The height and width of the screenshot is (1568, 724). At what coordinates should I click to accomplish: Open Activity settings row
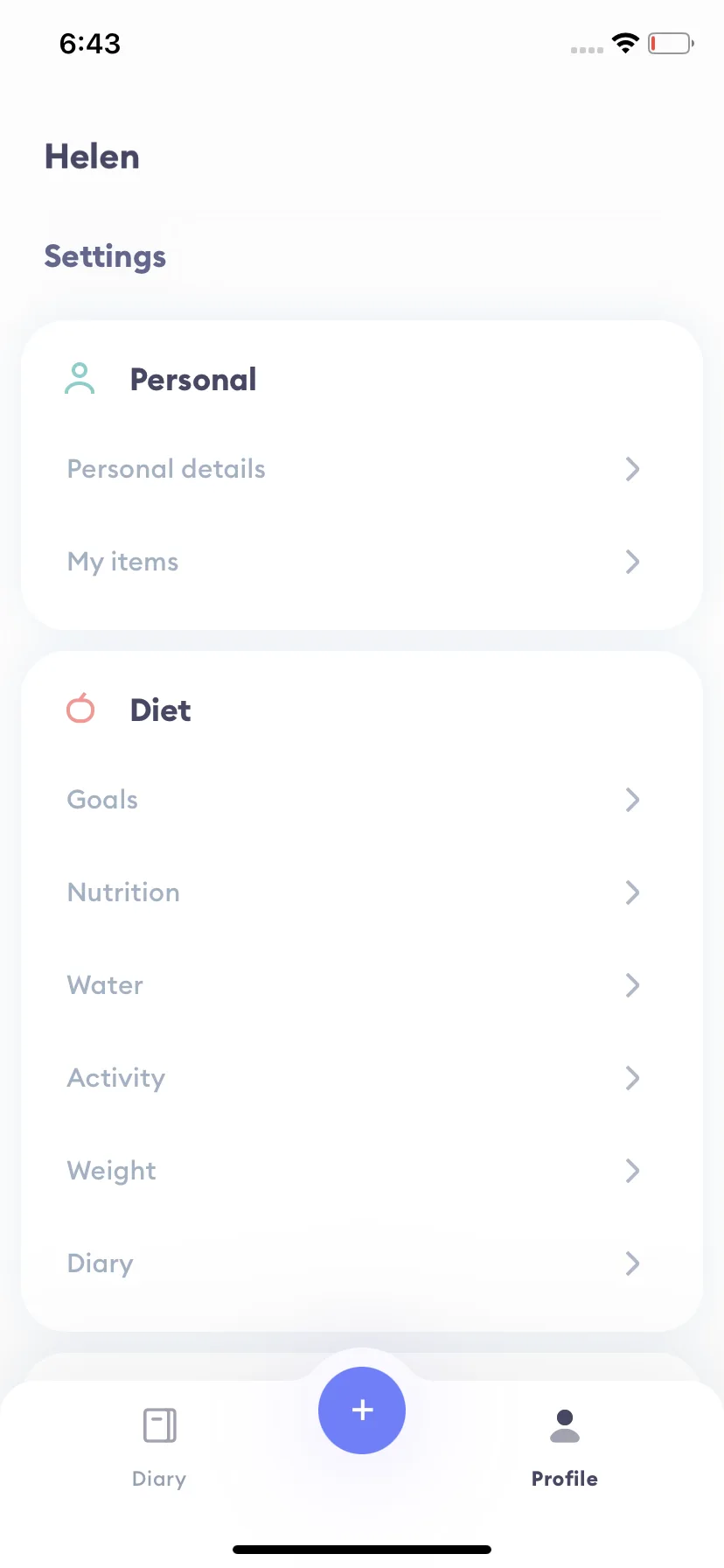(x=362, y=1078)
